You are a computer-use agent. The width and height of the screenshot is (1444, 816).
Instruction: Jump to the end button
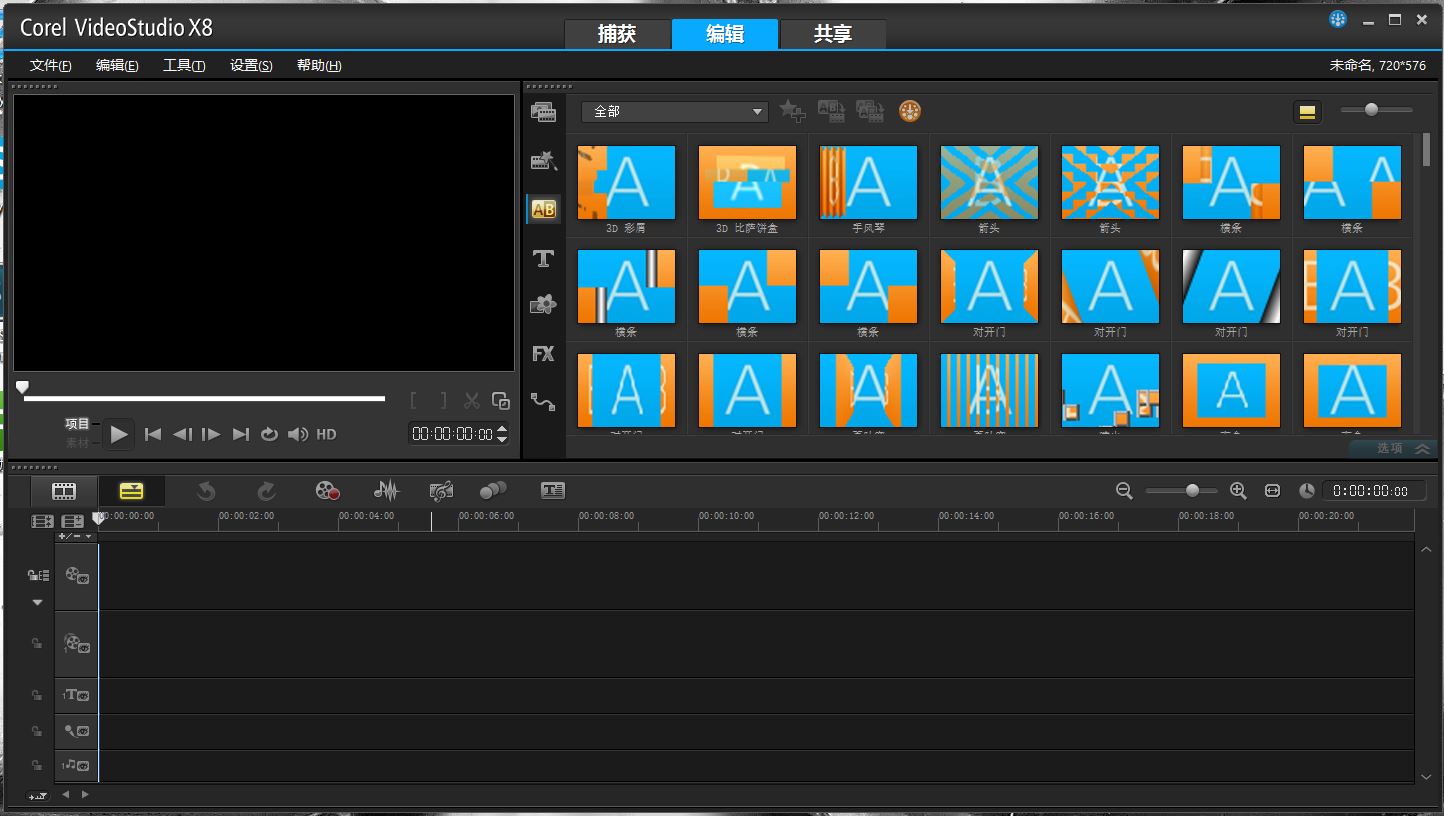point(240,434)
